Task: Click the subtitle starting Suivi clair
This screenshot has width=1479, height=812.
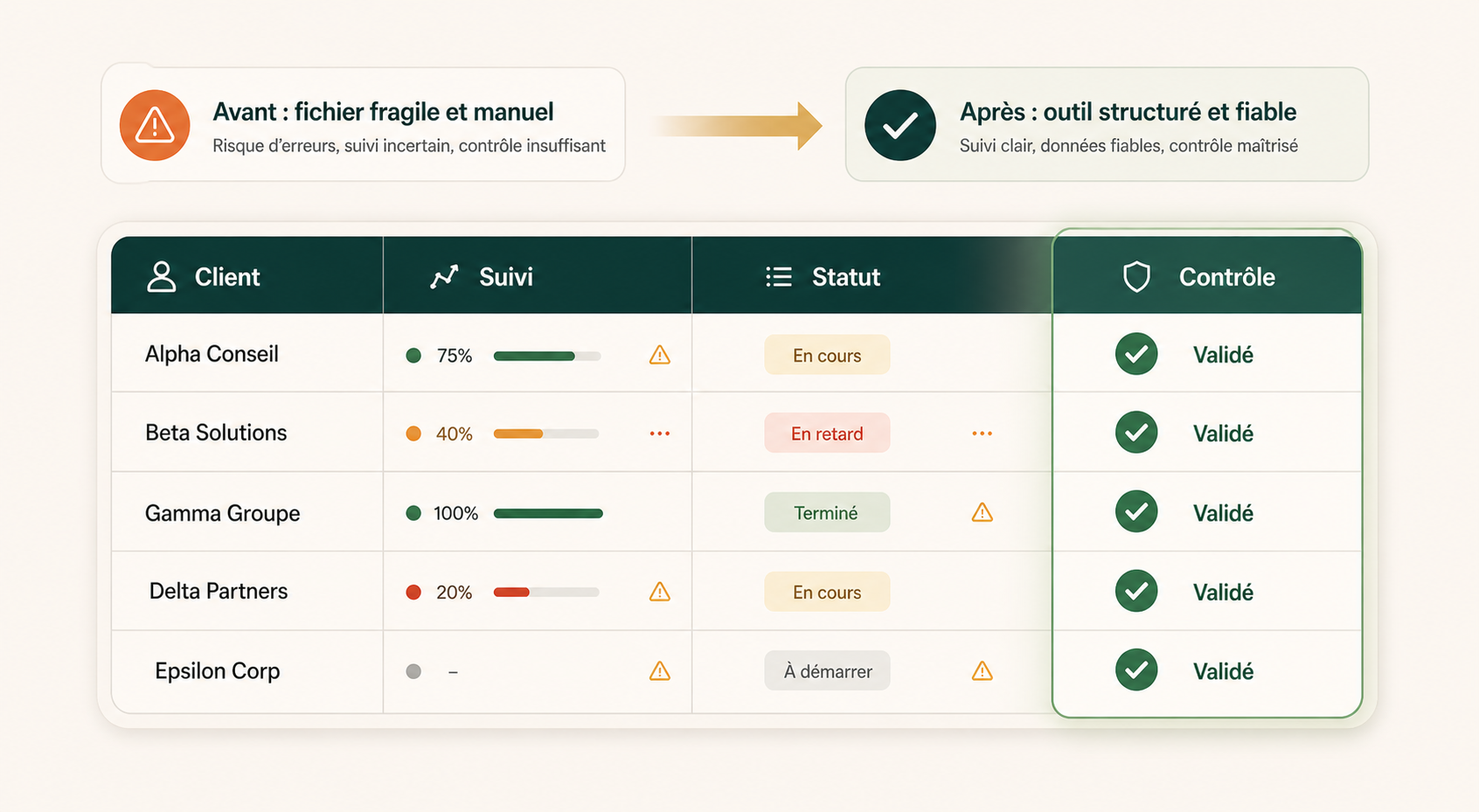Action: pos(1128,146)
